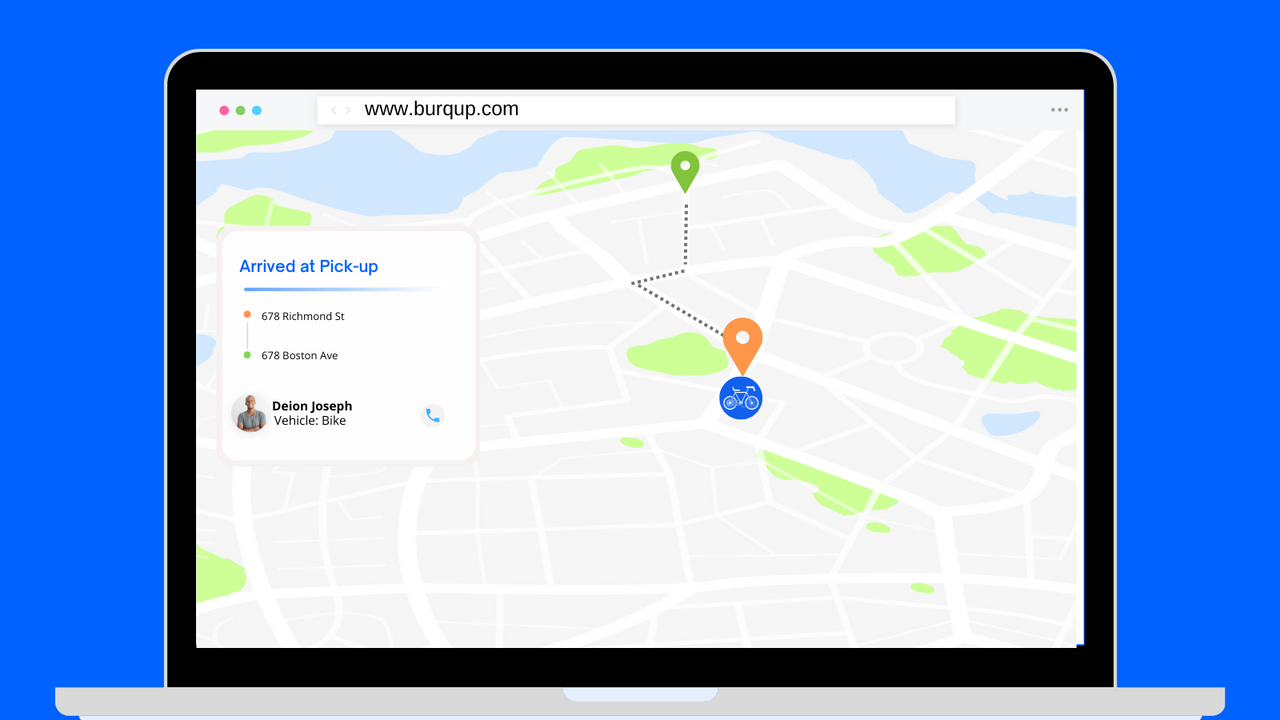Click the blue bike courier icon
This screenshot has height=720, width=1280.
(x=741, y=398)
